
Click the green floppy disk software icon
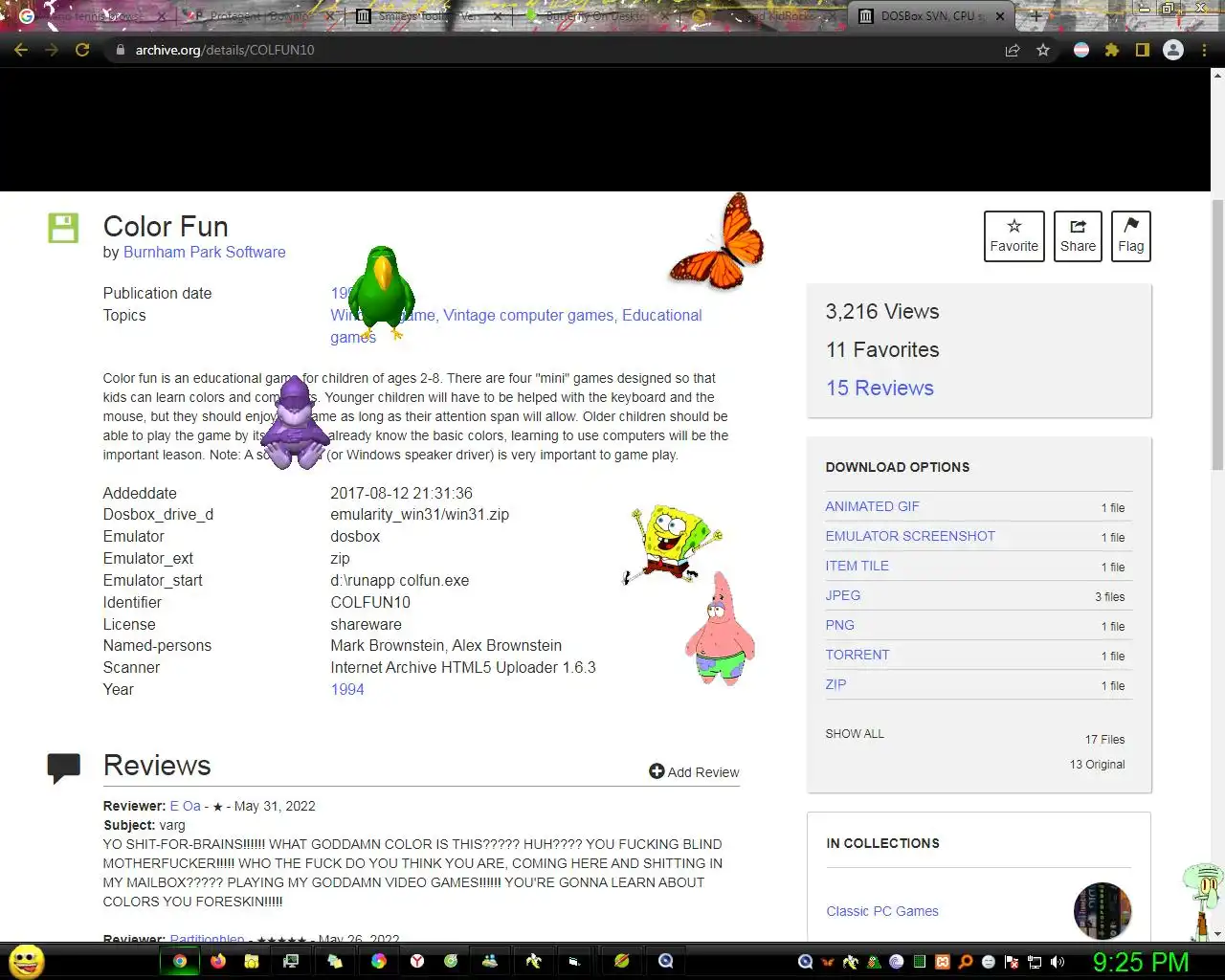pos(63,228)
